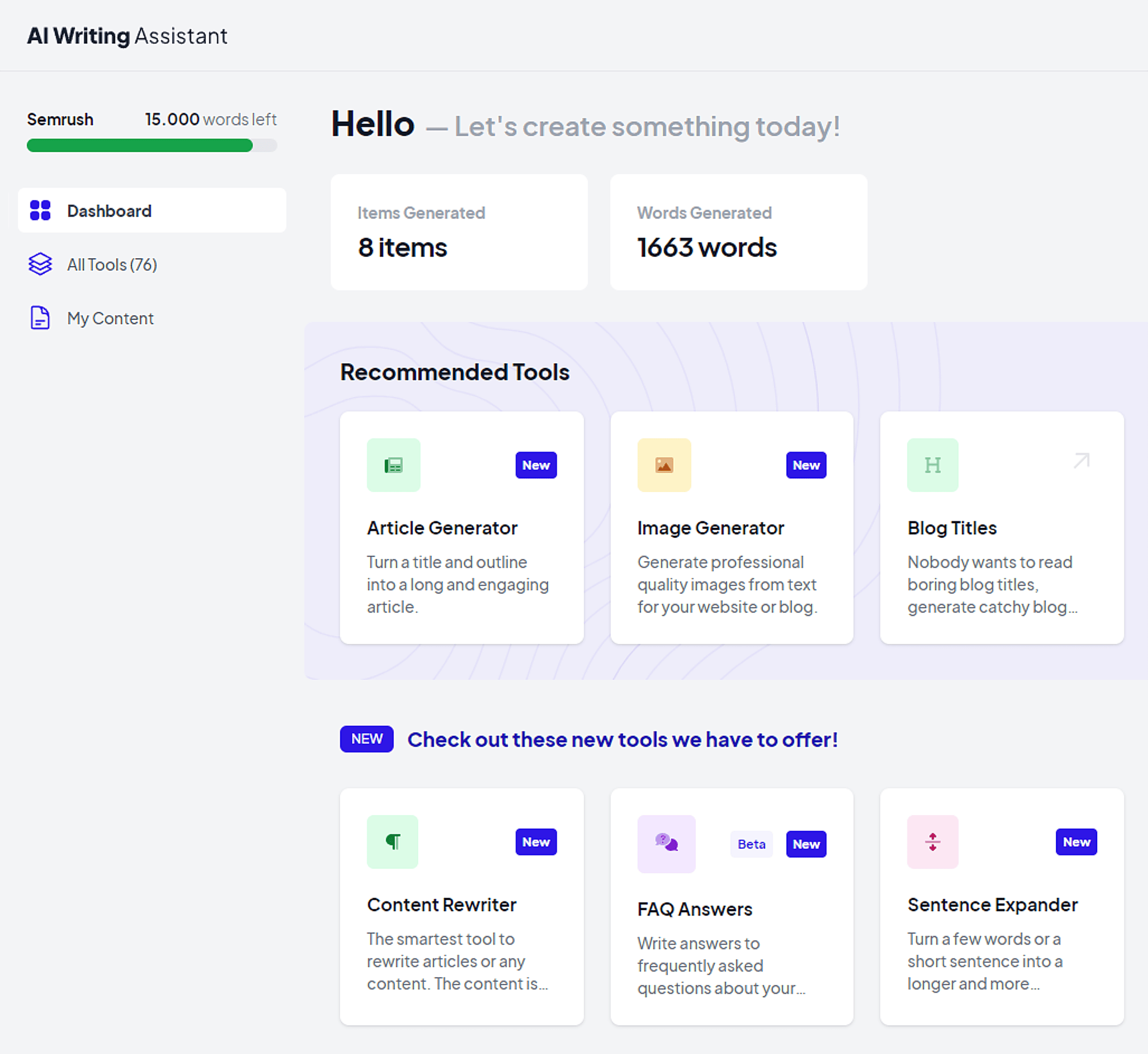This screenshot has width=1148, height=1054.
Task: Click the '8 items' value
Action: (x=402, y=247)
